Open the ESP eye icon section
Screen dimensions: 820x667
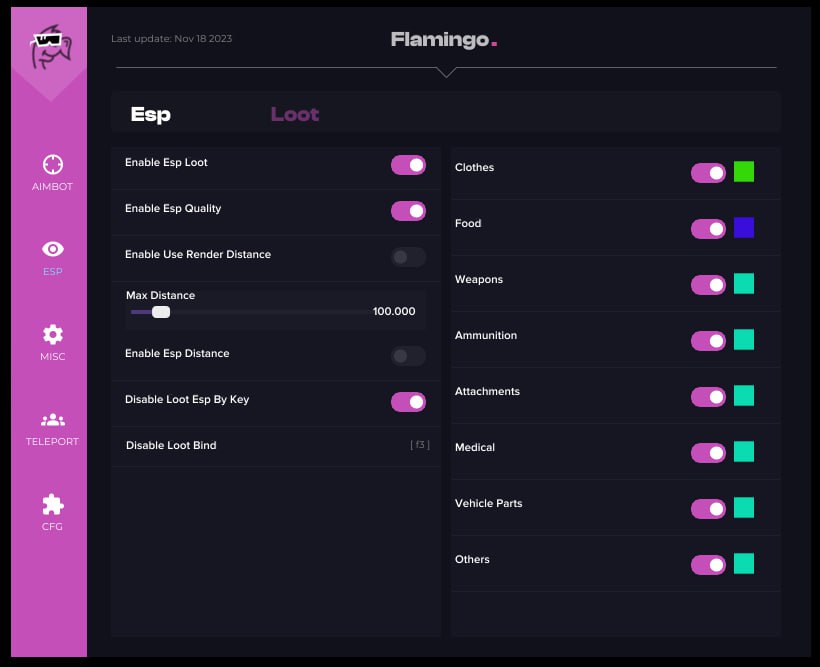[x=52, y=258]
